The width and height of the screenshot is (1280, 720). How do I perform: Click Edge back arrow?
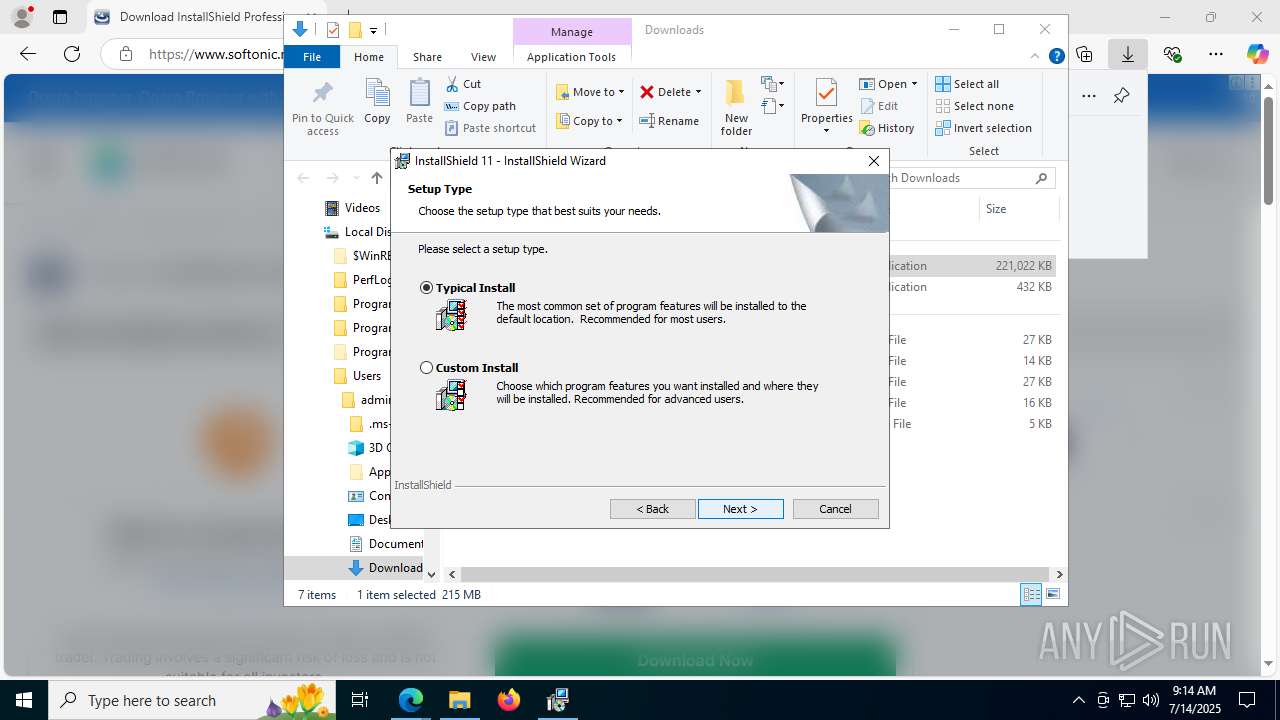28,54
